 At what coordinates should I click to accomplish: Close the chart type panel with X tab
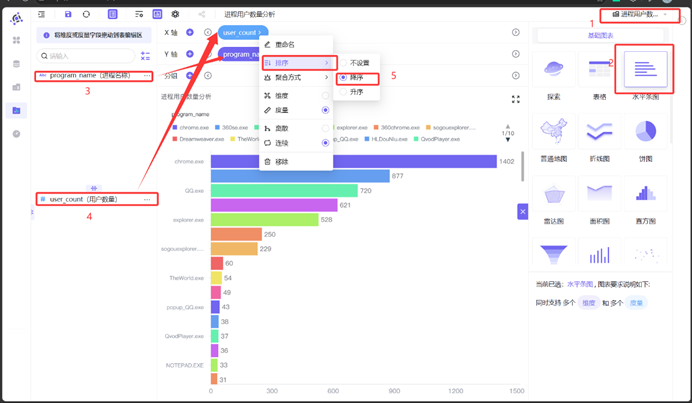point(523,212)
